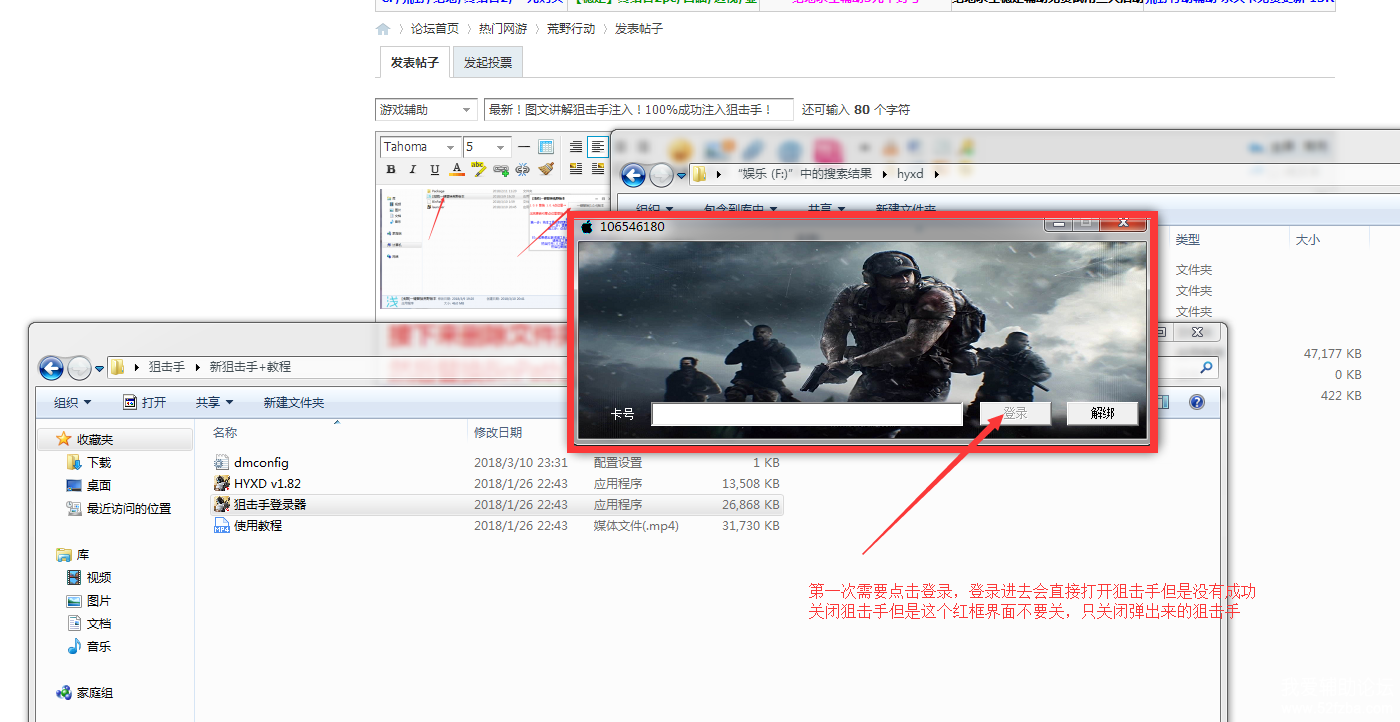
Task: Click hyxd in the search results address bar
Action: pyautogui.click(x=910, y=174)
